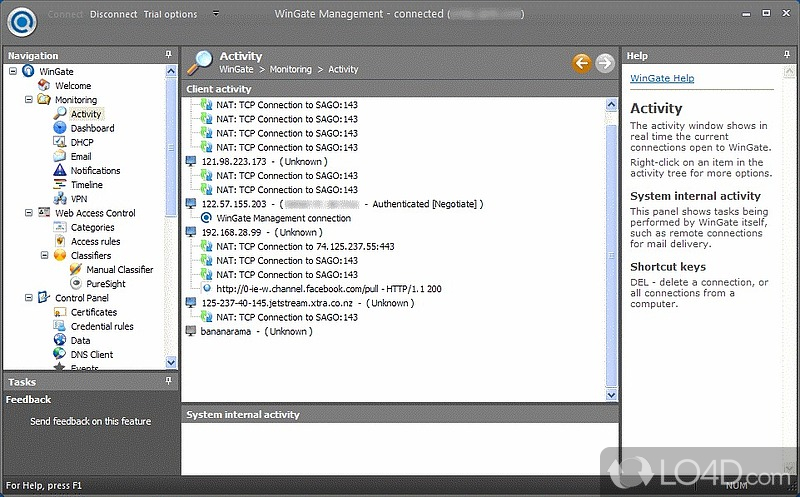Select Timeline in the navigation tree
This screenshot has width=800, height=497.
point(86,185)
